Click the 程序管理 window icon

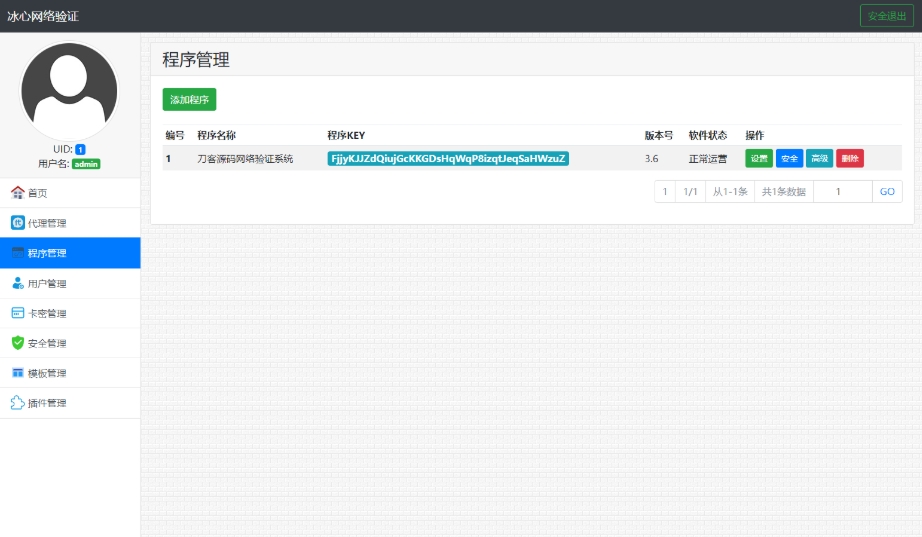pos(17,253)
